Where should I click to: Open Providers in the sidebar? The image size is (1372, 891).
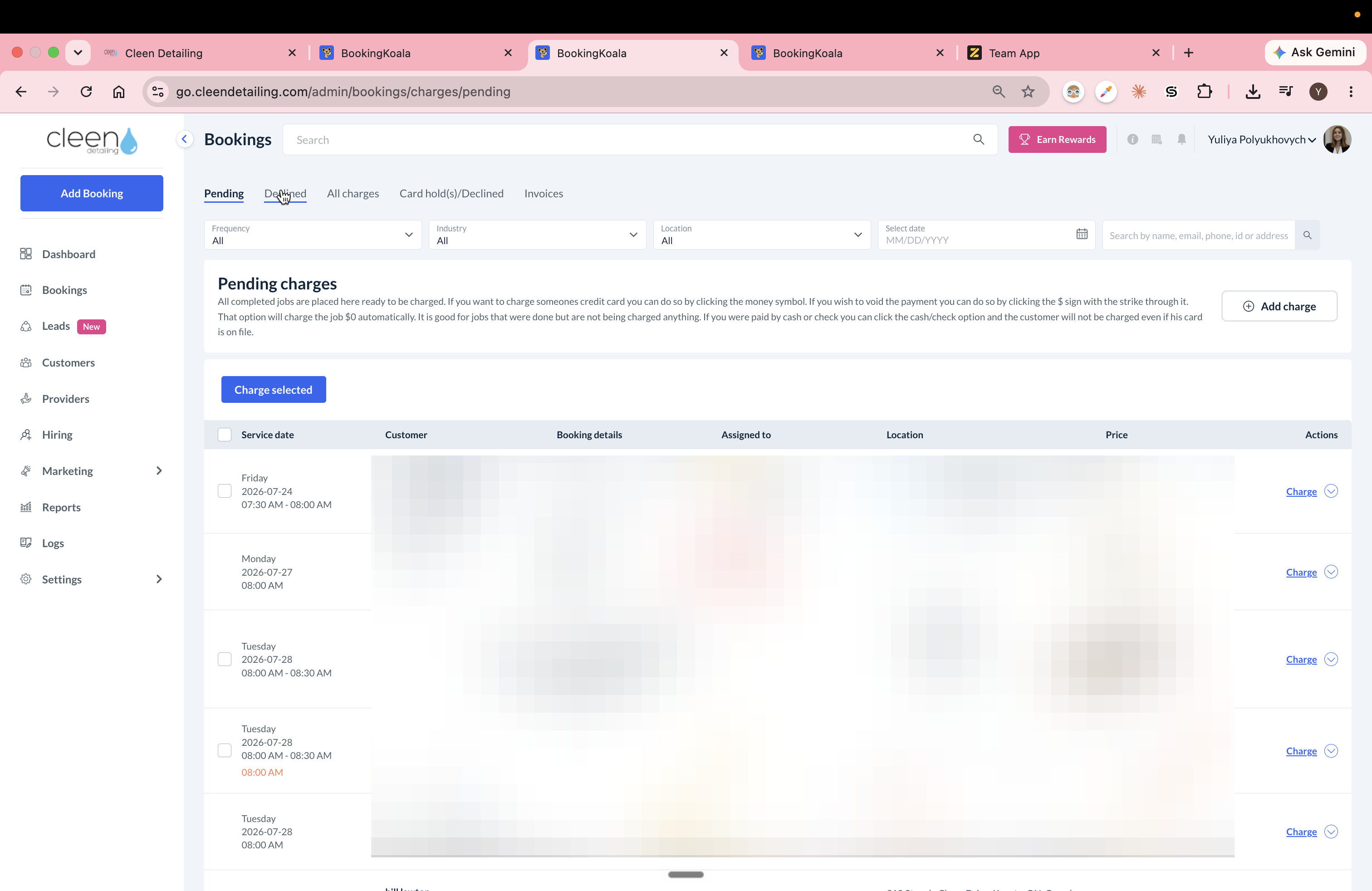point(65,399)
